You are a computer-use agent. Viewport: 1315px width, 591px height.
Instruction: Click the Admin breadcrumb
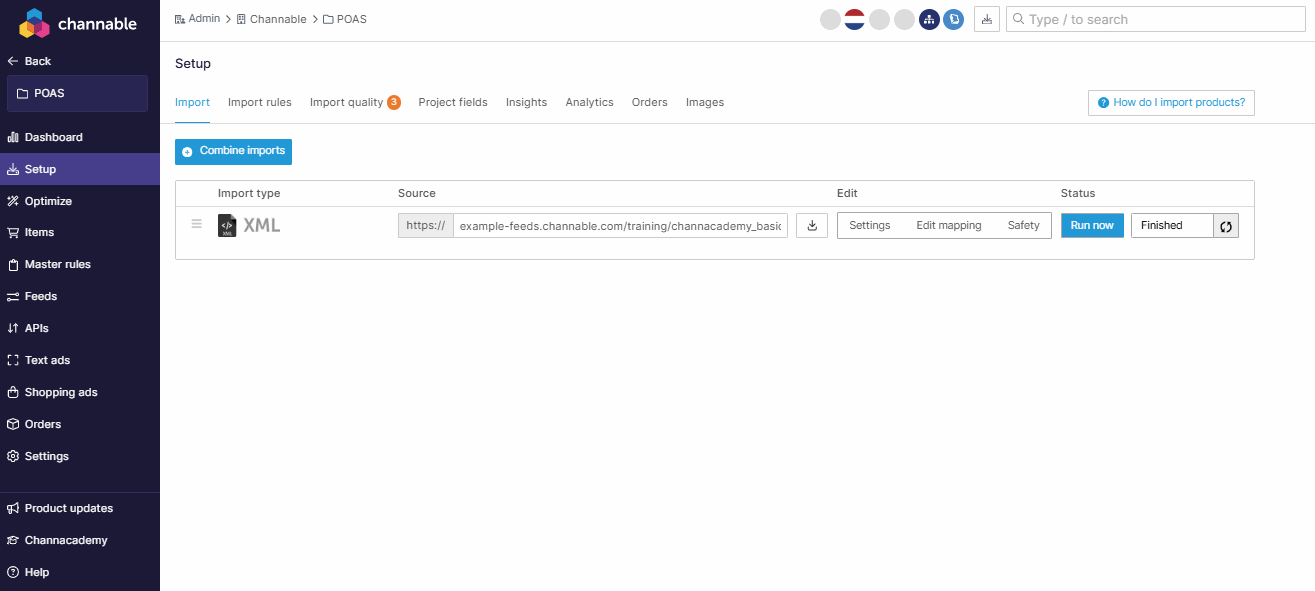click(197, 19)
